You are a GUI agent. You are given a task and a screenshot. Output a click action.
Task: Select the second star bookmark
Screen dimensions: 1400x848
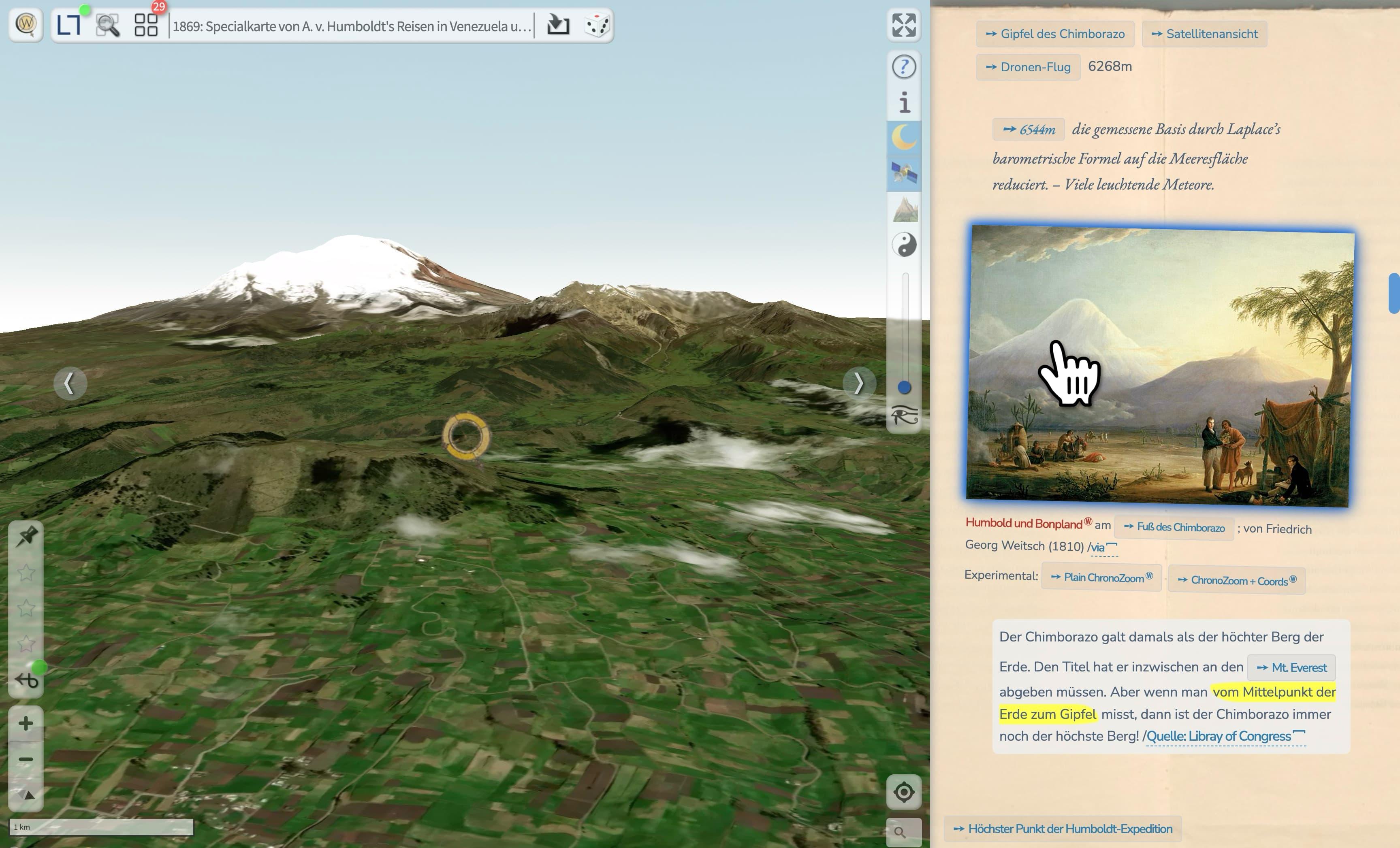pos(26,608)
